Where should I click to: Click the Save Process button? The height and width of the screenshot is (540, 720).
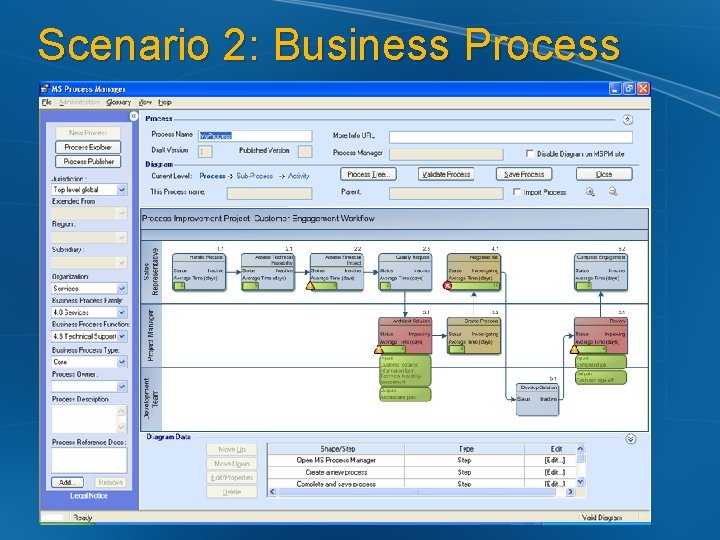524,174
